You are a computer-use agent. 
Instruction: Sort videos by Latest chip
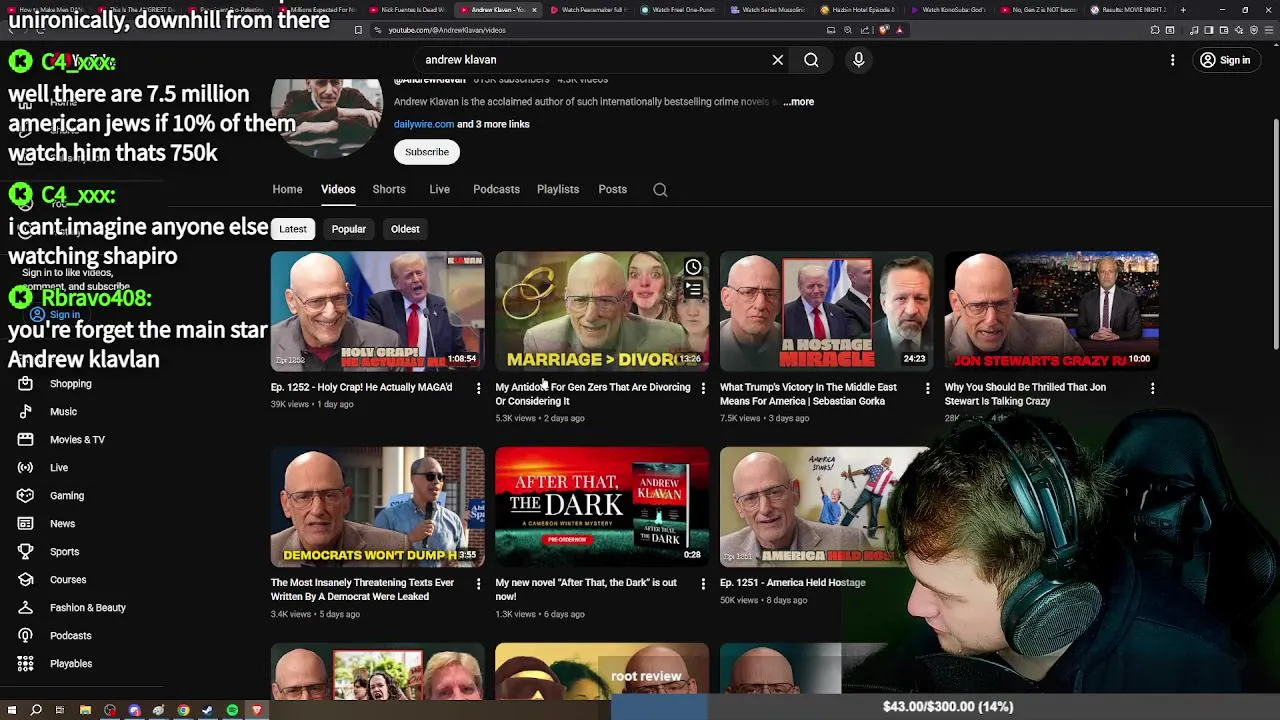click(x=293, y=229)
